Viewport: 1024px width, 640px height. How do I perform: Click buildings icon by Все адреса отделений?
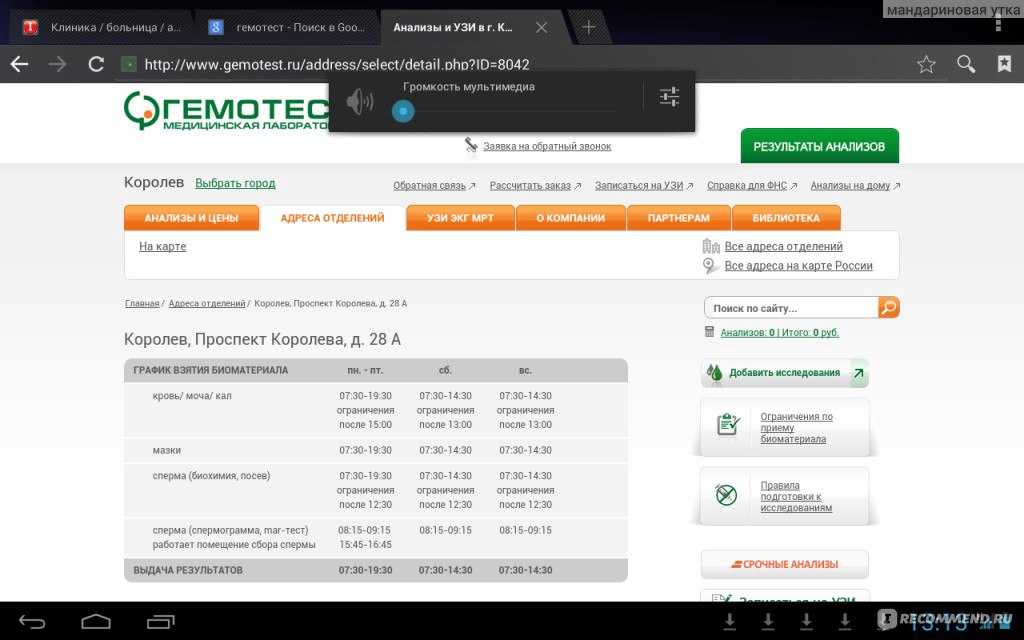point(711,246)
